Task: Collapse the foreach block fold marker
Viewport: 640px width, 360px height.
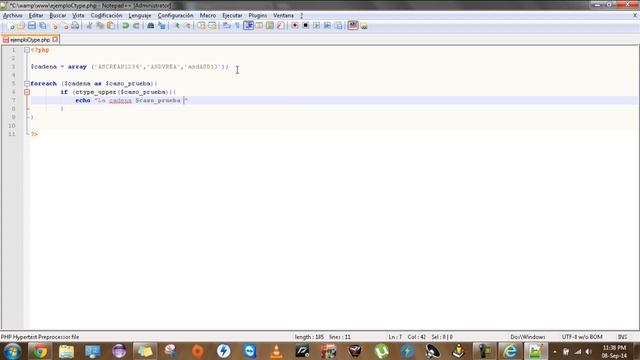Action: (x=27, y=84)
